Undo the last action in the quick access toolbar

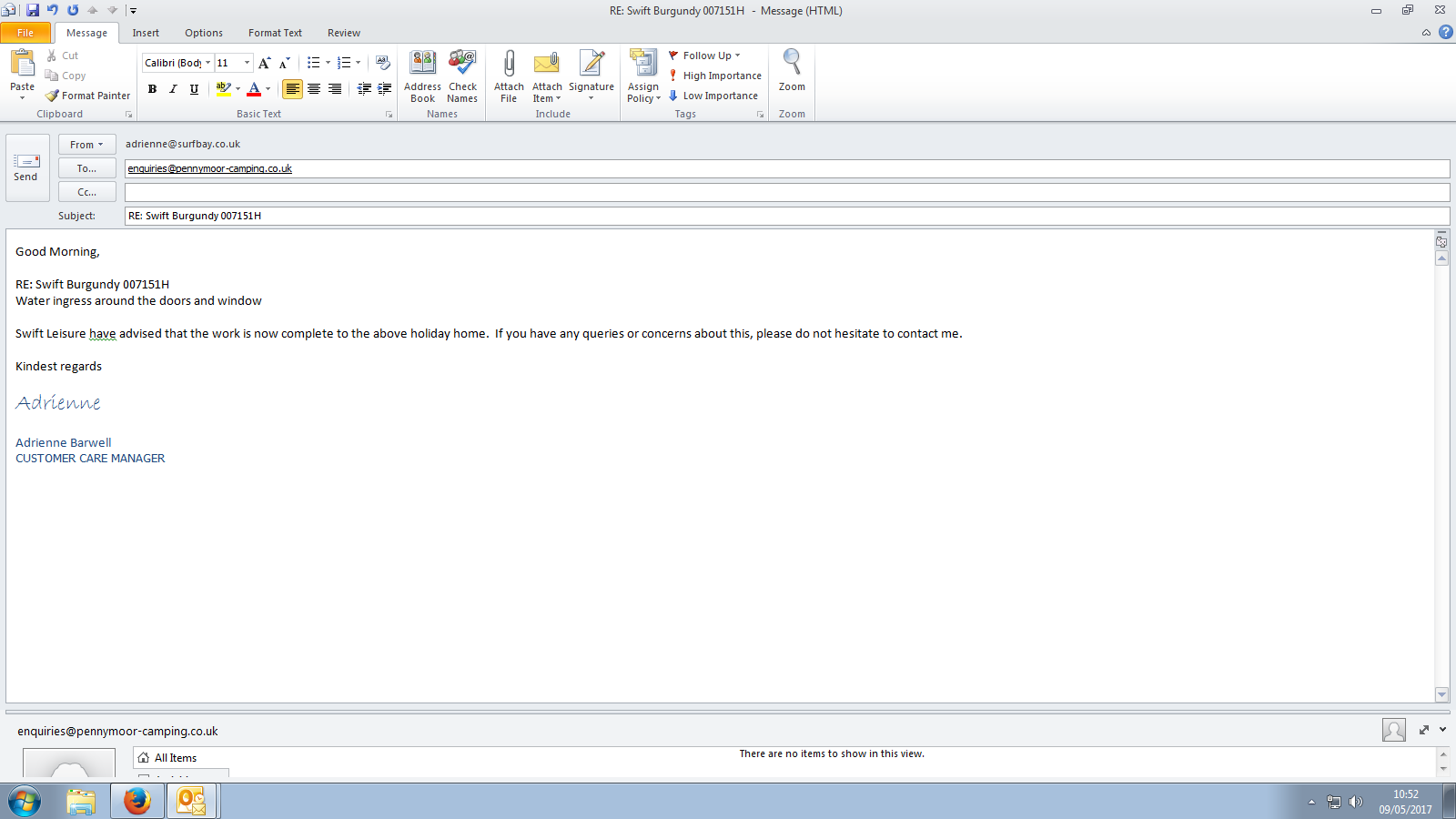53,10
